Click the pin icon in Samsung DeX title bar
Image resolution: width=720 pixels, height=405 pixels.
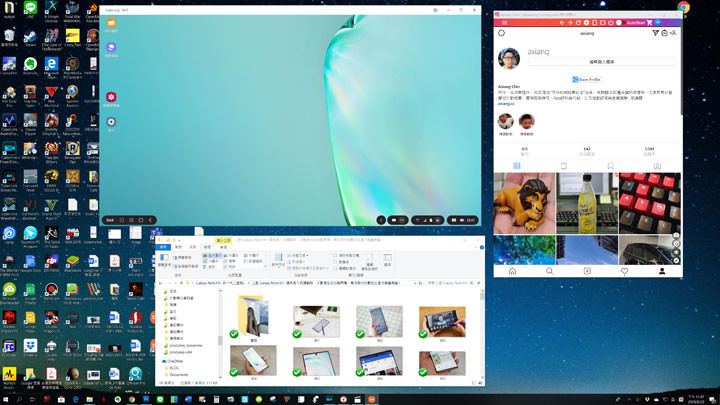tap(435, 10)
